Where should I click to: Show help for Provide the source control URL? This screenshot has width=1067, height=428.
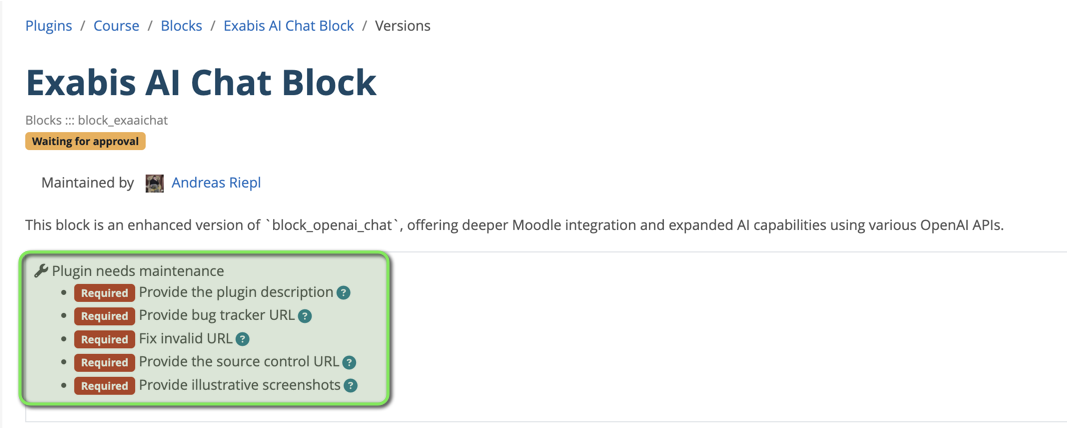pos(350,363)
